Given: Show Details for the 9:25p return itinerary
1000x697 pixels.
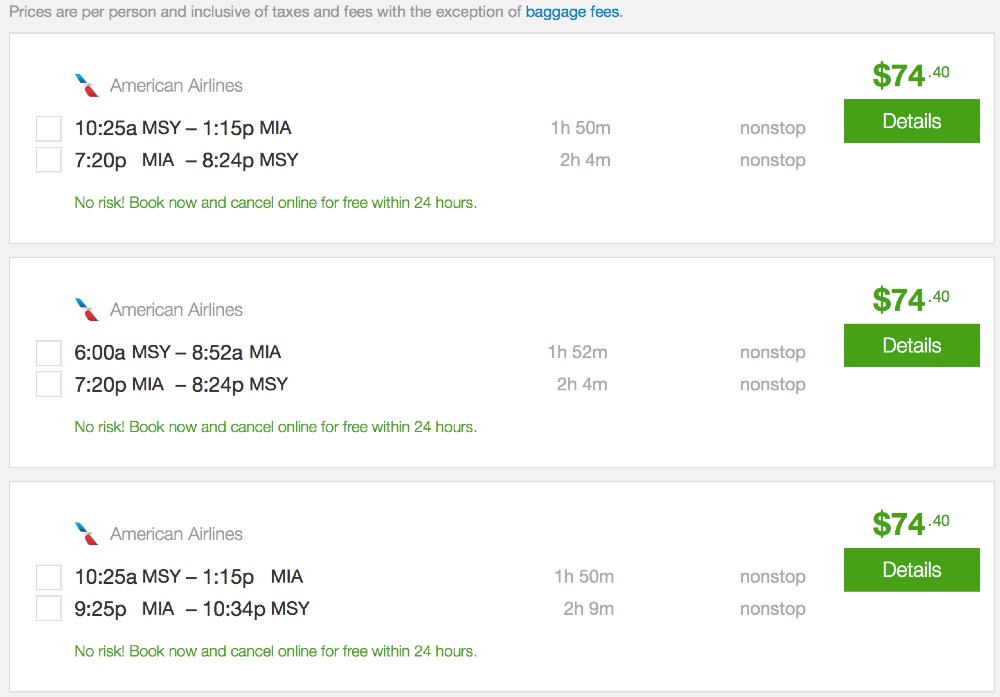Looking at the screenshot, I should (x=911, y=569).
